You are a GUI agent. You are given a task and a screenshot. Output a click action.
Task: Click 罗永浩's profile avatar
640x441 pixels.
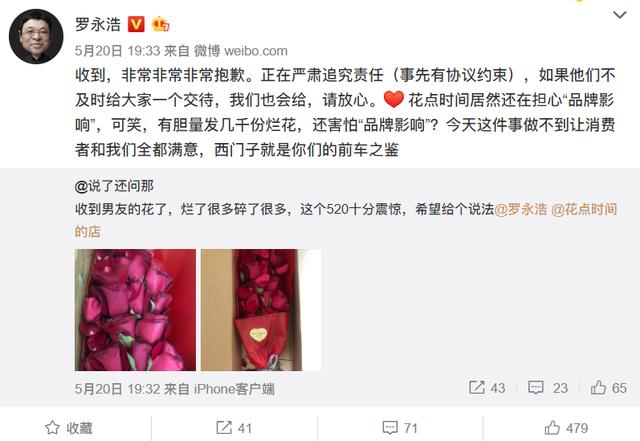click(x=36, y=36)
